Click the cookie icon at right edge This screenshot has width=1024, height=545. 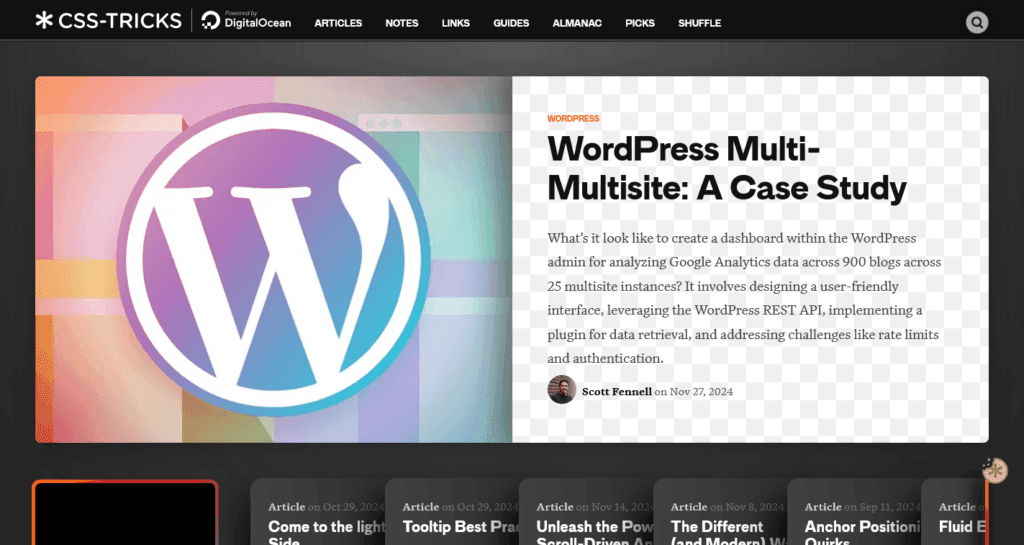click(995, 471)
